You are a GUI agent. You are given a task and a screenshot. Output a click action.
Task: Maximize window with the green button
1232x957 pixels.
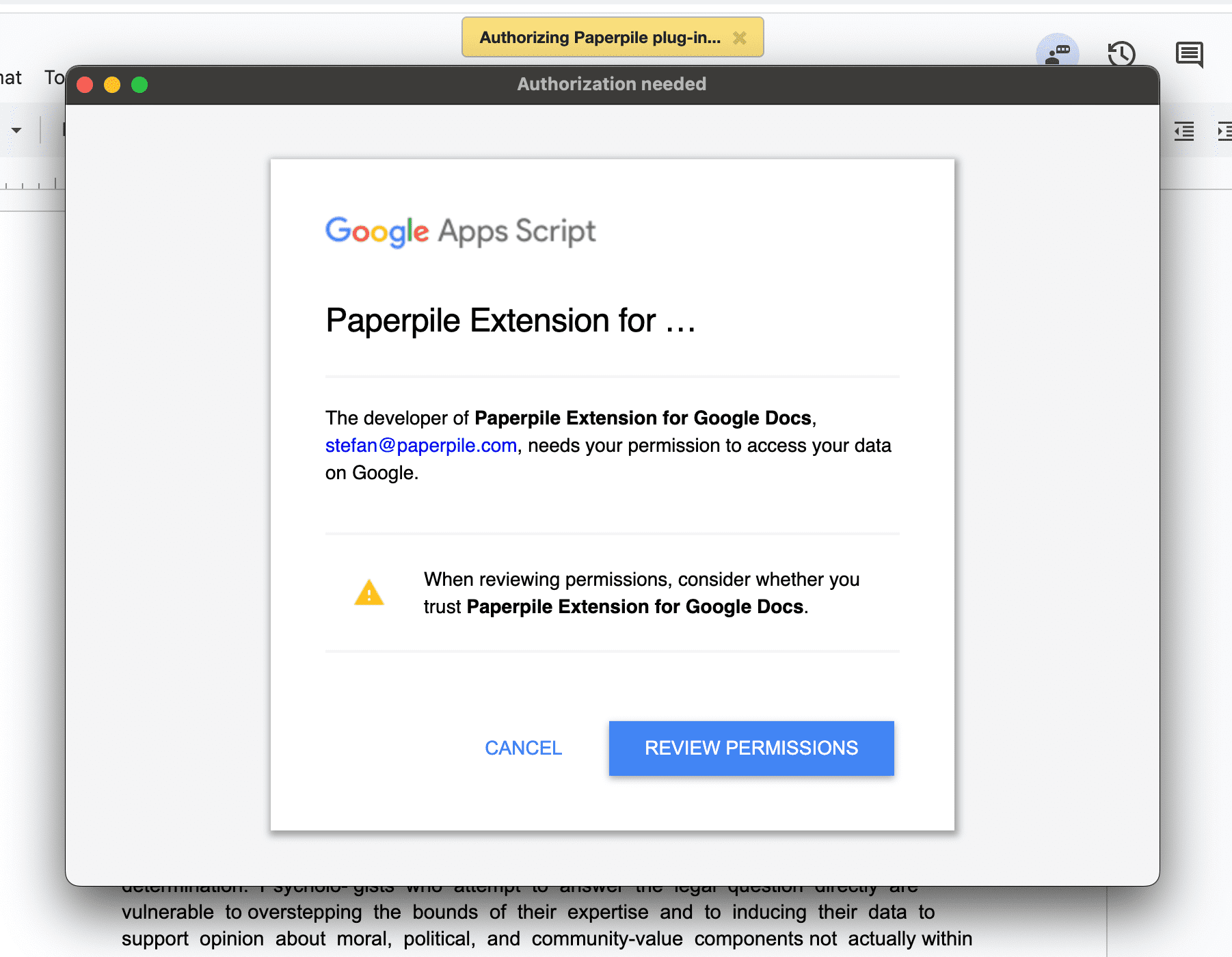click(139, 85)
